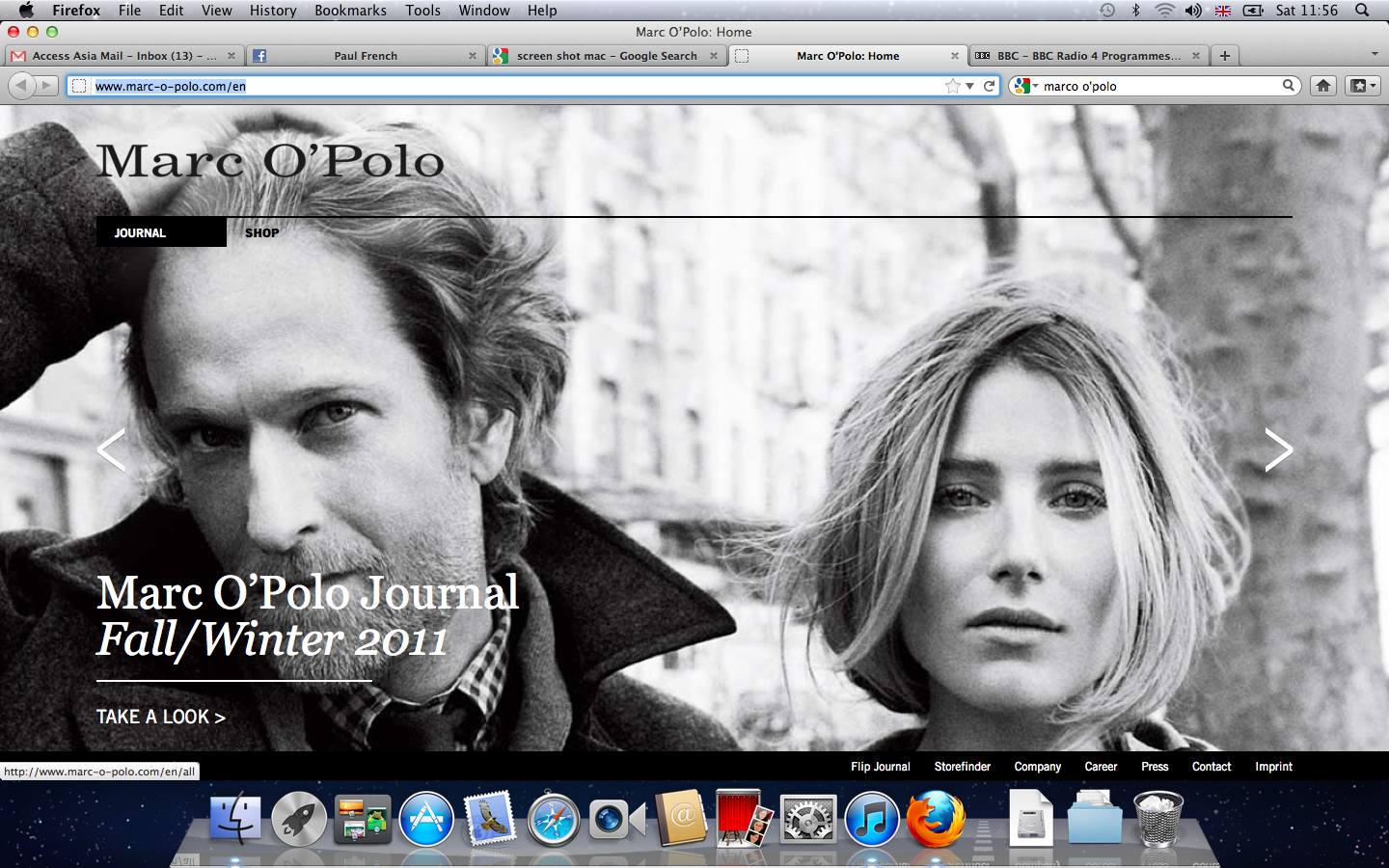This screenshot has height=868, width=1389.
Task: Open the Edit menu
Action: click(x=172, y=11)
